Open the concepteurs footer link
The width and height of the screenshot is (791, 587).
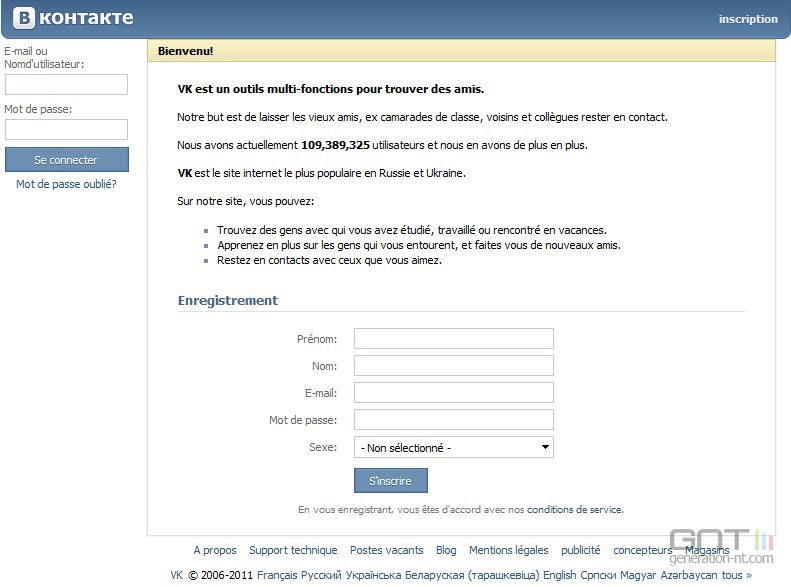[x=643, y=550]
